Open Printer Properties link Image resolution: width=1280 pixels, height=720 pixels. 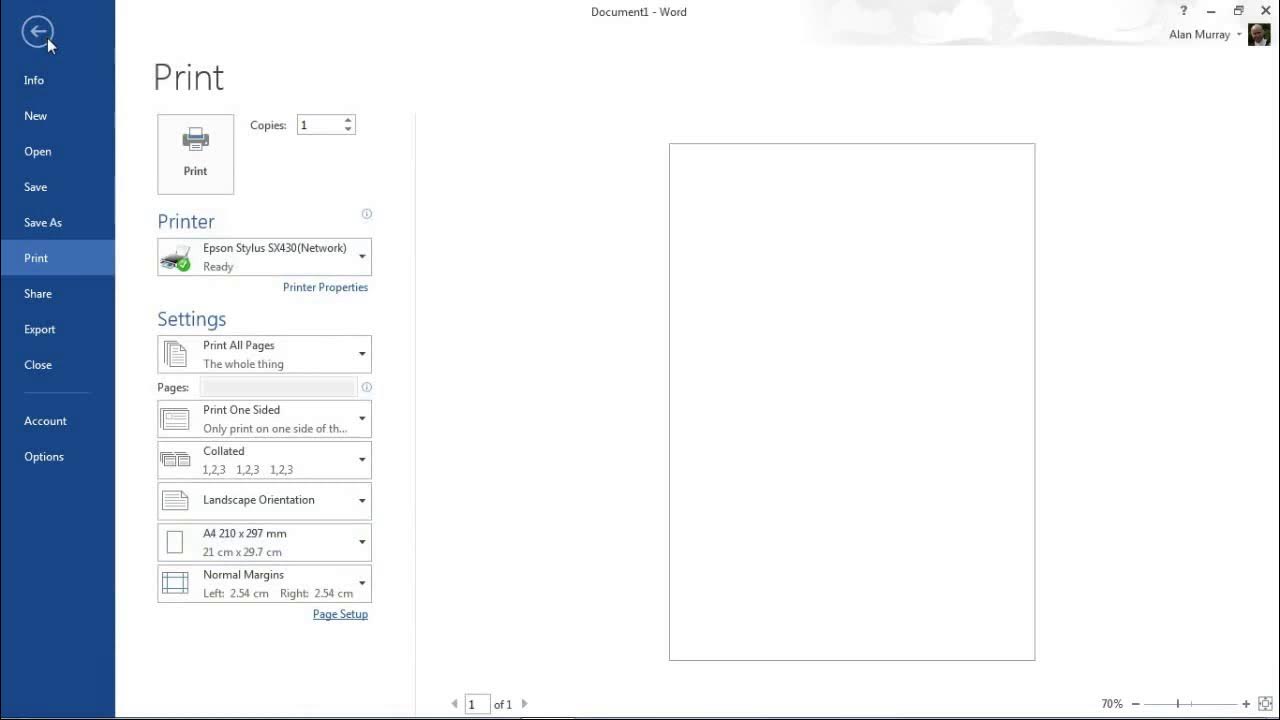325,287
